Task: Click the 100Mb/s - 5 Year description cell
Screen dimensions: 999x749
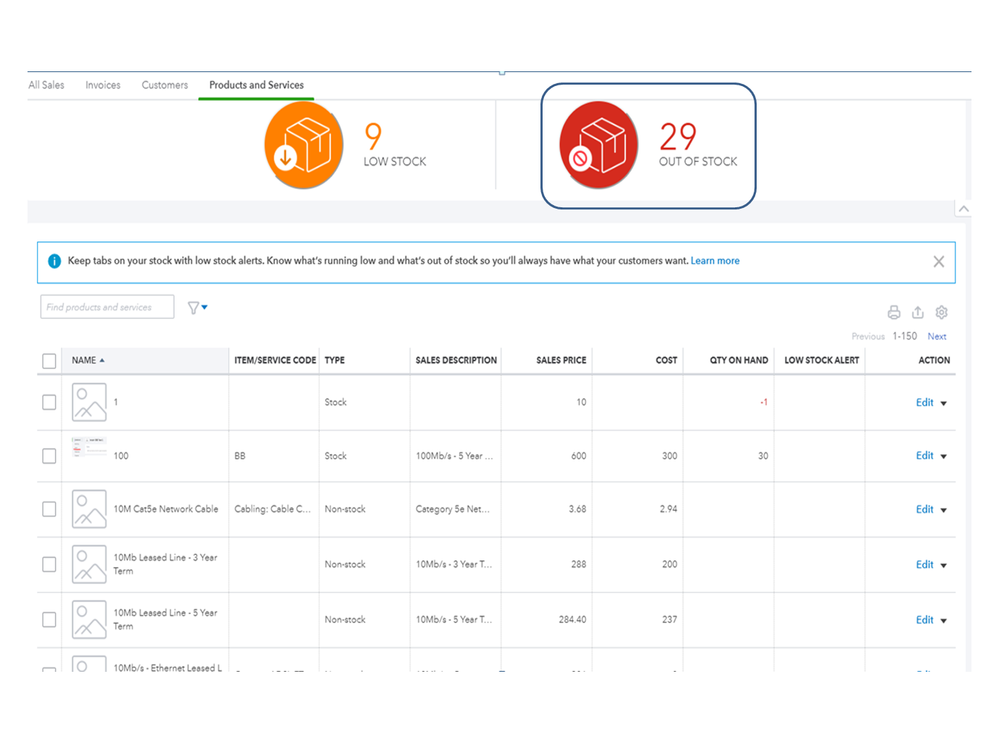Action: tap(454, 456)
